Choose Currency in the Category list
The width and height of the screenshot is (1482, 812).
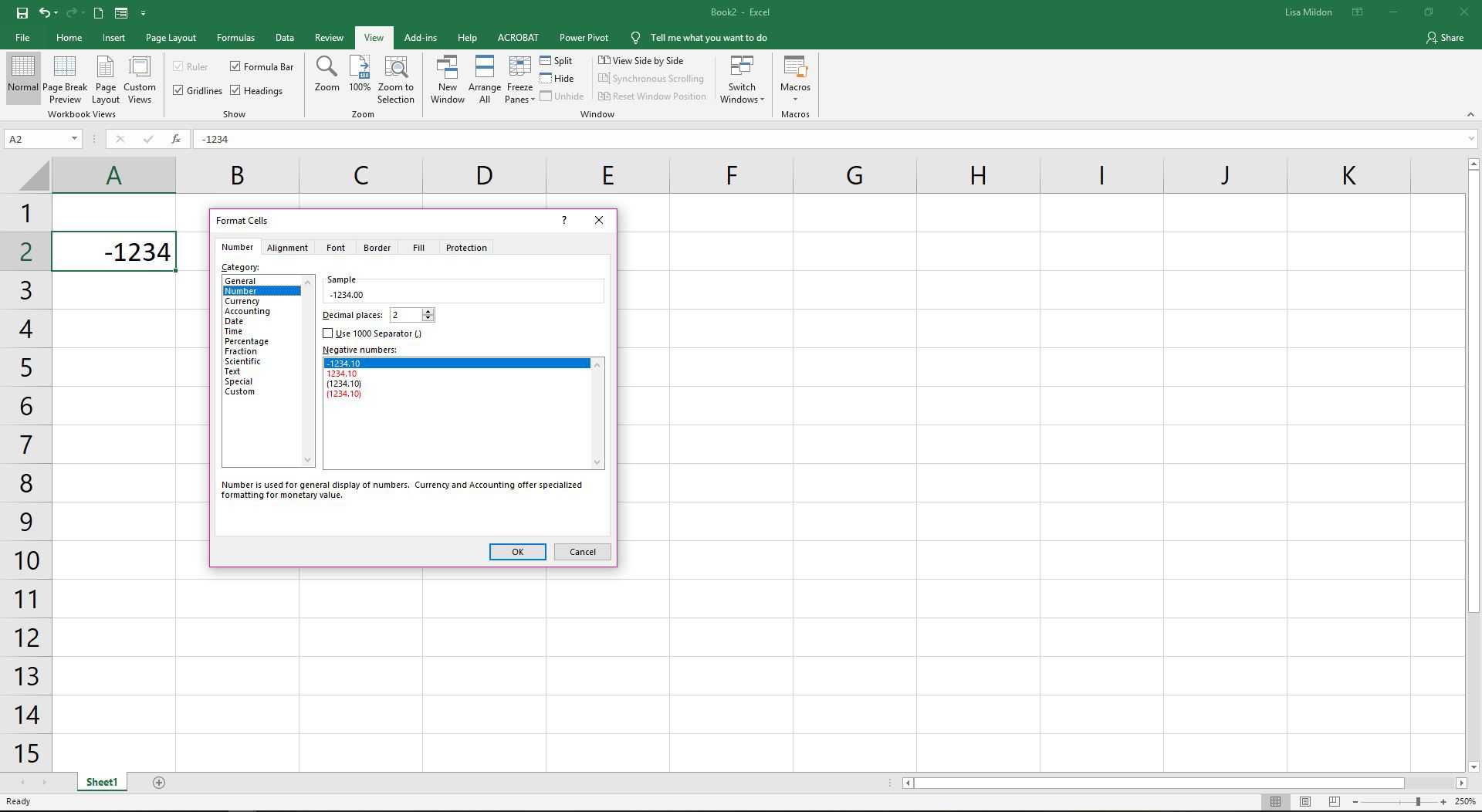point(242,301)
